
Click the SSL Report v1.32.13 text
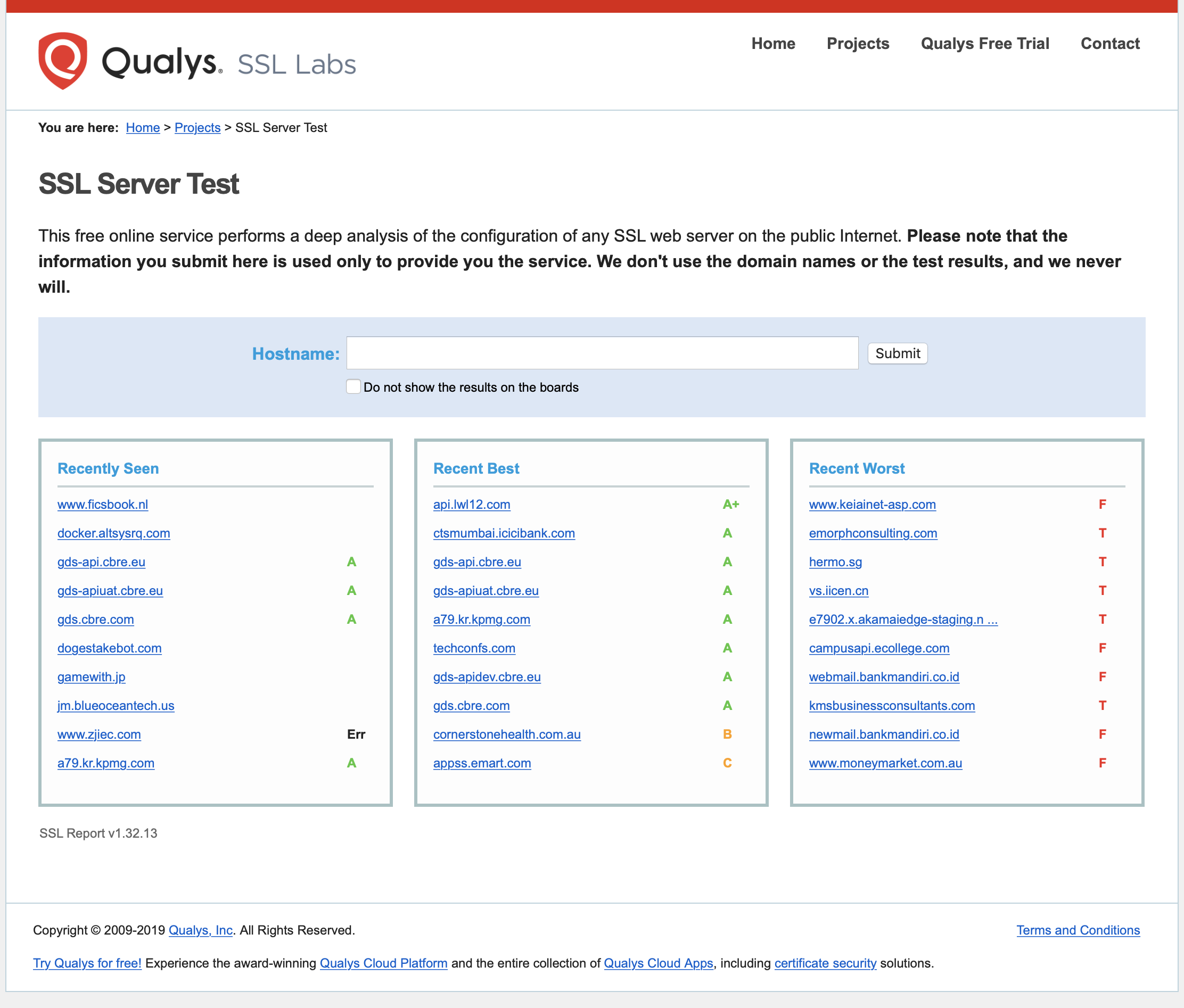click(98, 833)
